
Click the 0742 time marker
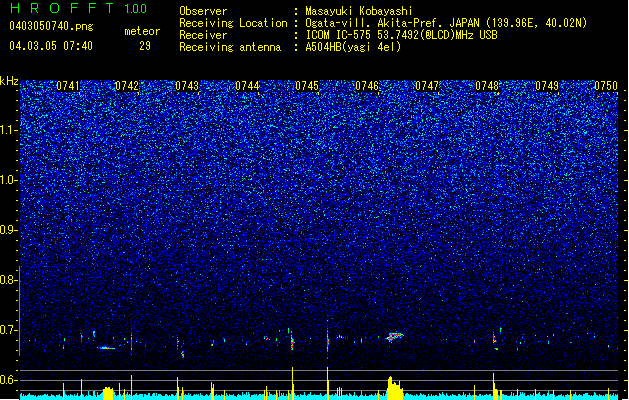(127, 86)
